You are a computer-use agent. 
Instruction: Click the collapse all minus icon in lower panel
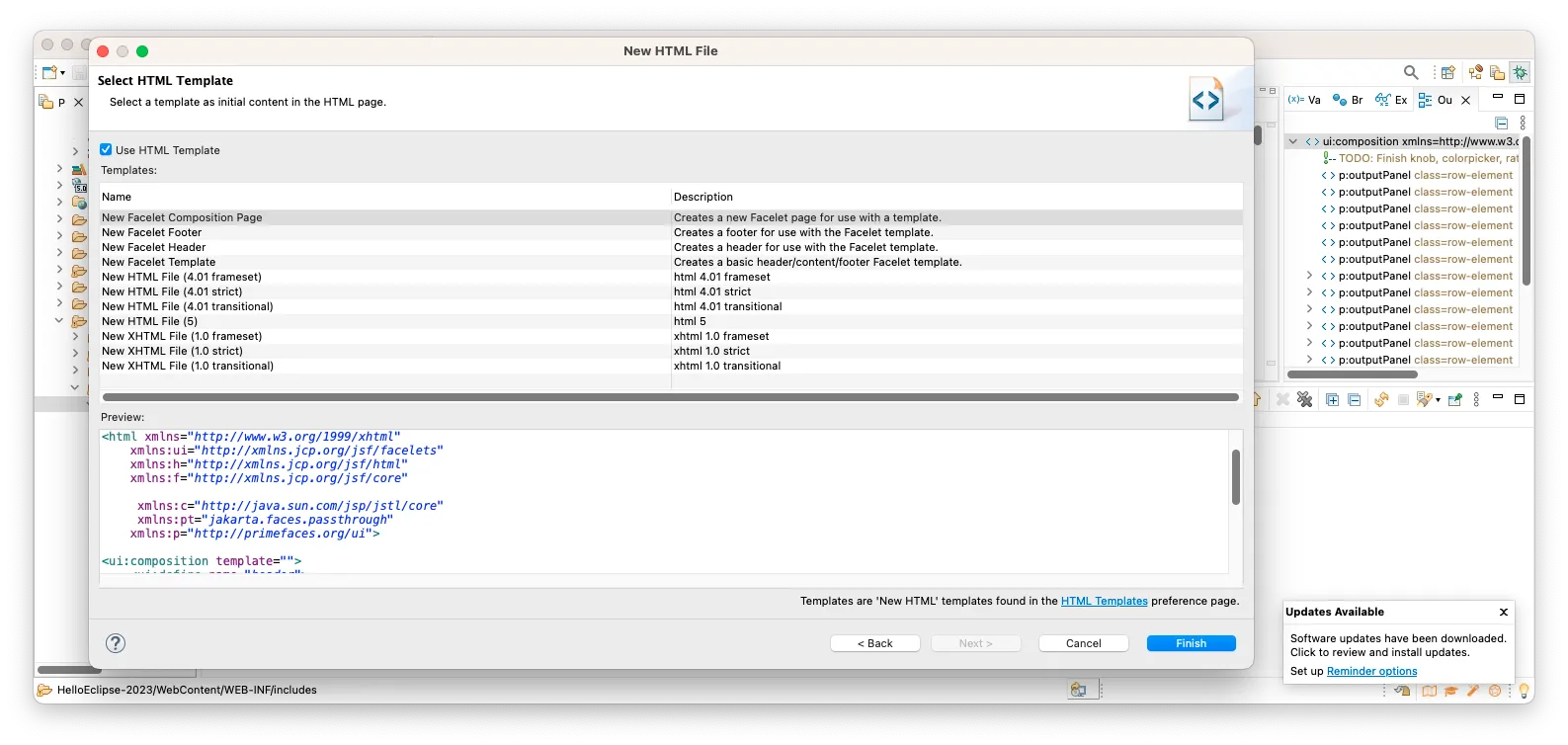point(1354,399)
